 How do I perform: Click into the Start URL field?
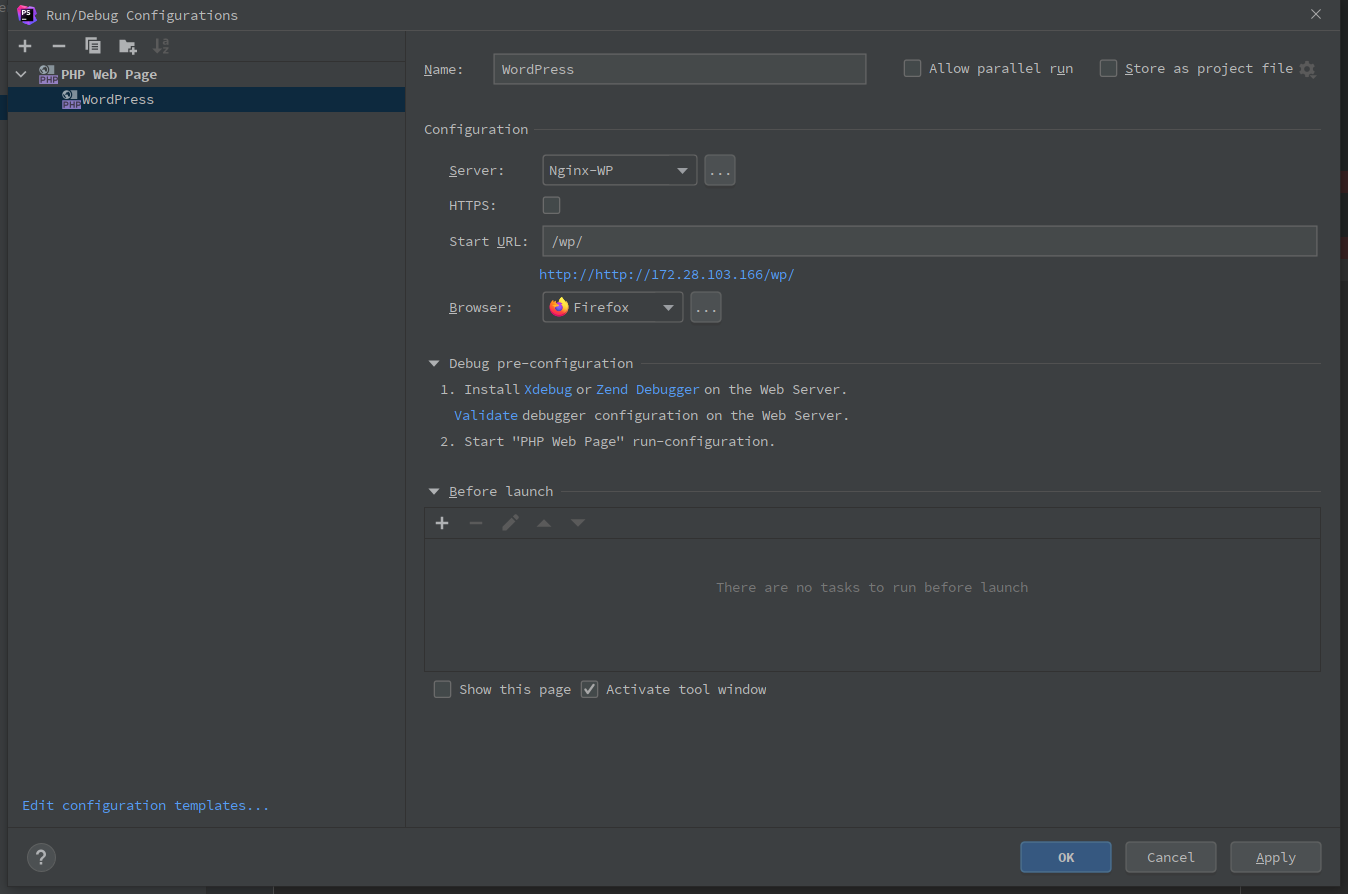pos(929,242)
